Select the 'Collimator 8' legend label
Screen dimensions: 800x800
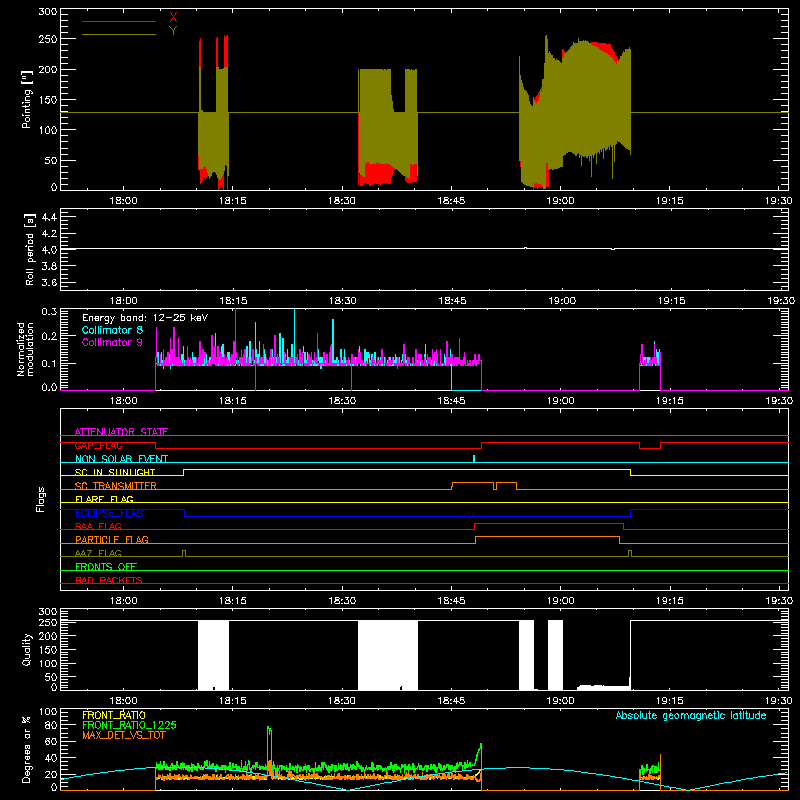[x=112, y=330]
